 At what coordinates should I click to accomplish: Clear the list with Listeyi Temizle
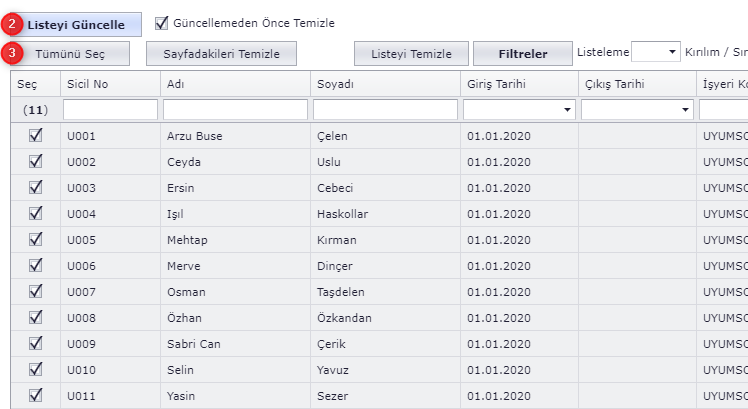click(411, 53)
